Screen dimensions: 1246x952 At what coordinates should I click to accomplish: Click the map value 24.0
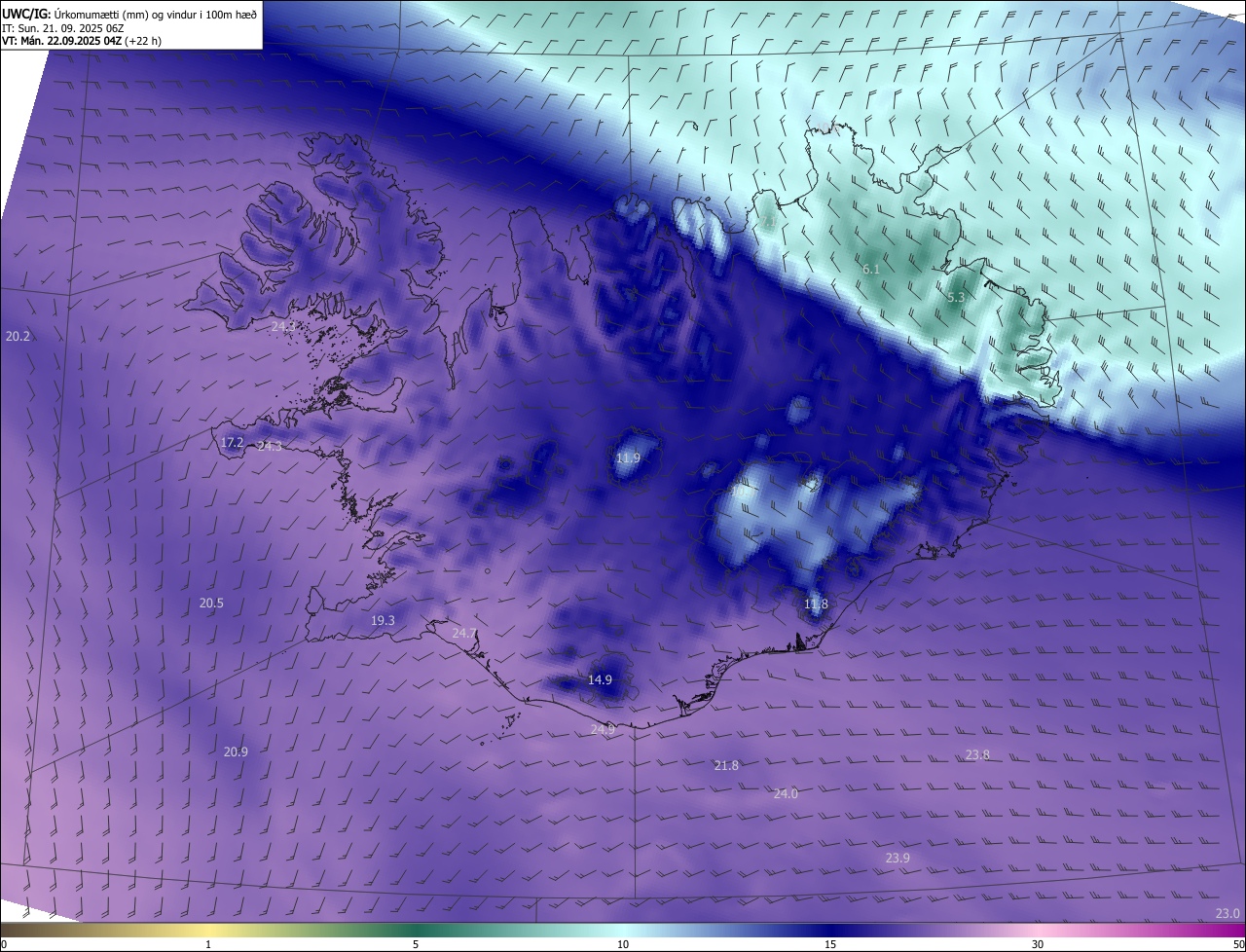pyautogui.click(x=786, y=793)
